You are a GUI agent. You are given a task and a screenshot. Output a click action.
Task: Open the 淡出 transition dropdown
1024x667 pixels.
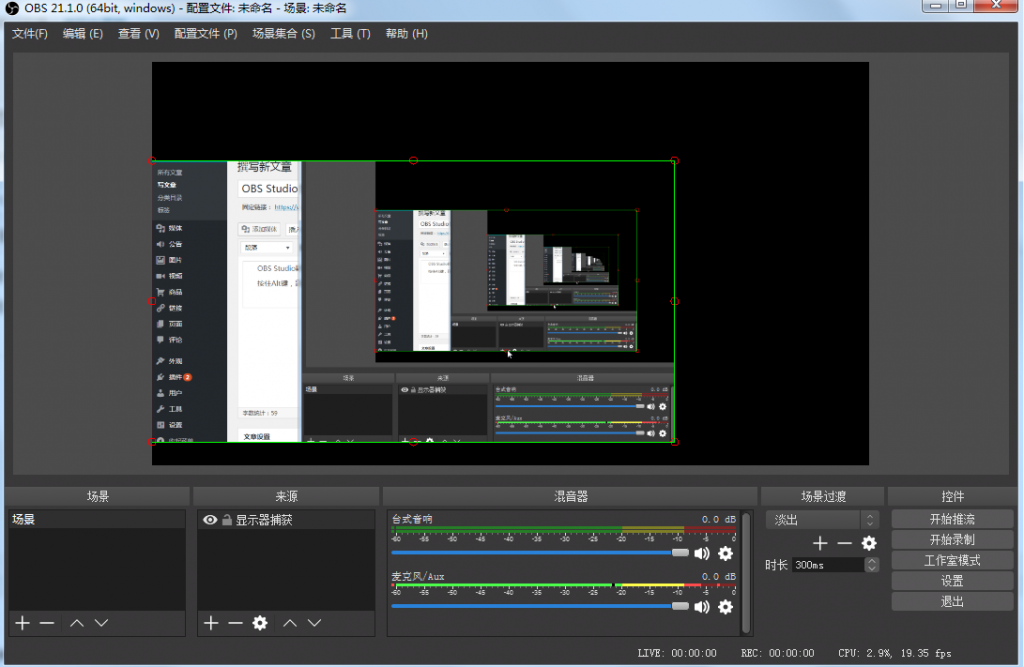click(822, 520)
